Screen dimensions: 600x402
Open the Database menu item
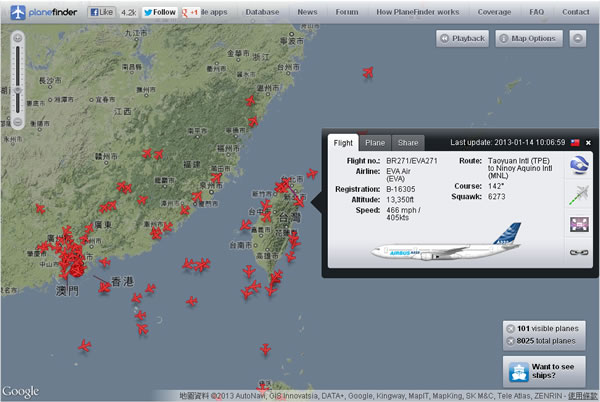point(262,12)
